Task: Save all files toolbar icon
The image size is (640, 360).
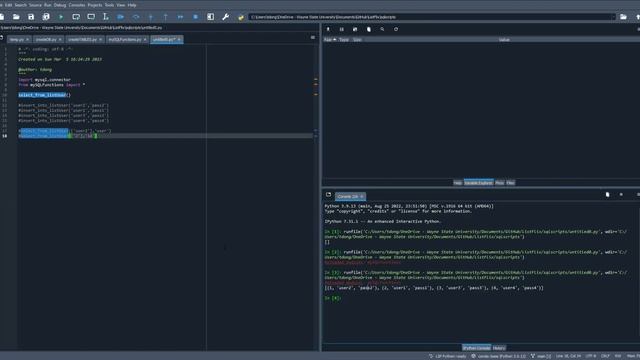Action: pos(46,17)
